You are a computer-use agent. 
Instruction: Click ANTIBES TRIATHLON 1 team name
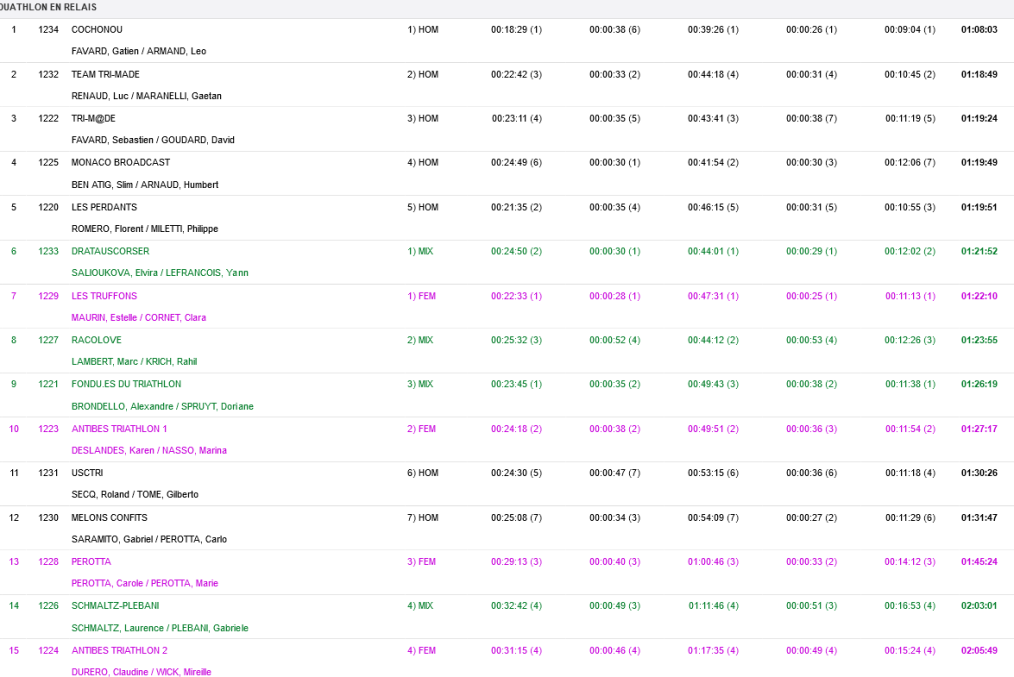119,429
